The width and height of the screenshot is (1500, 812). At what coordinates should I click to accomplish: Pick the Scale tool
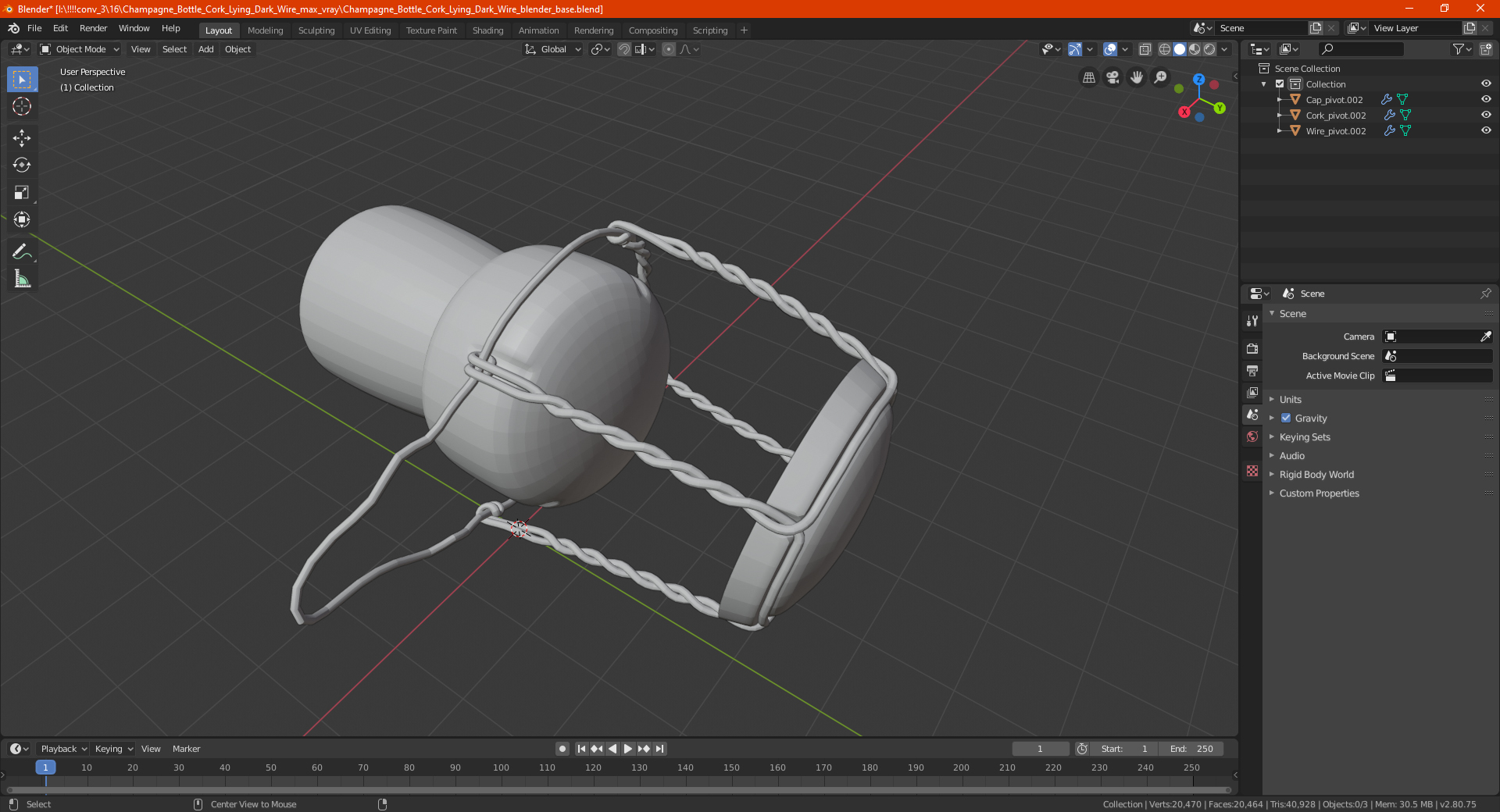(22, 192)
